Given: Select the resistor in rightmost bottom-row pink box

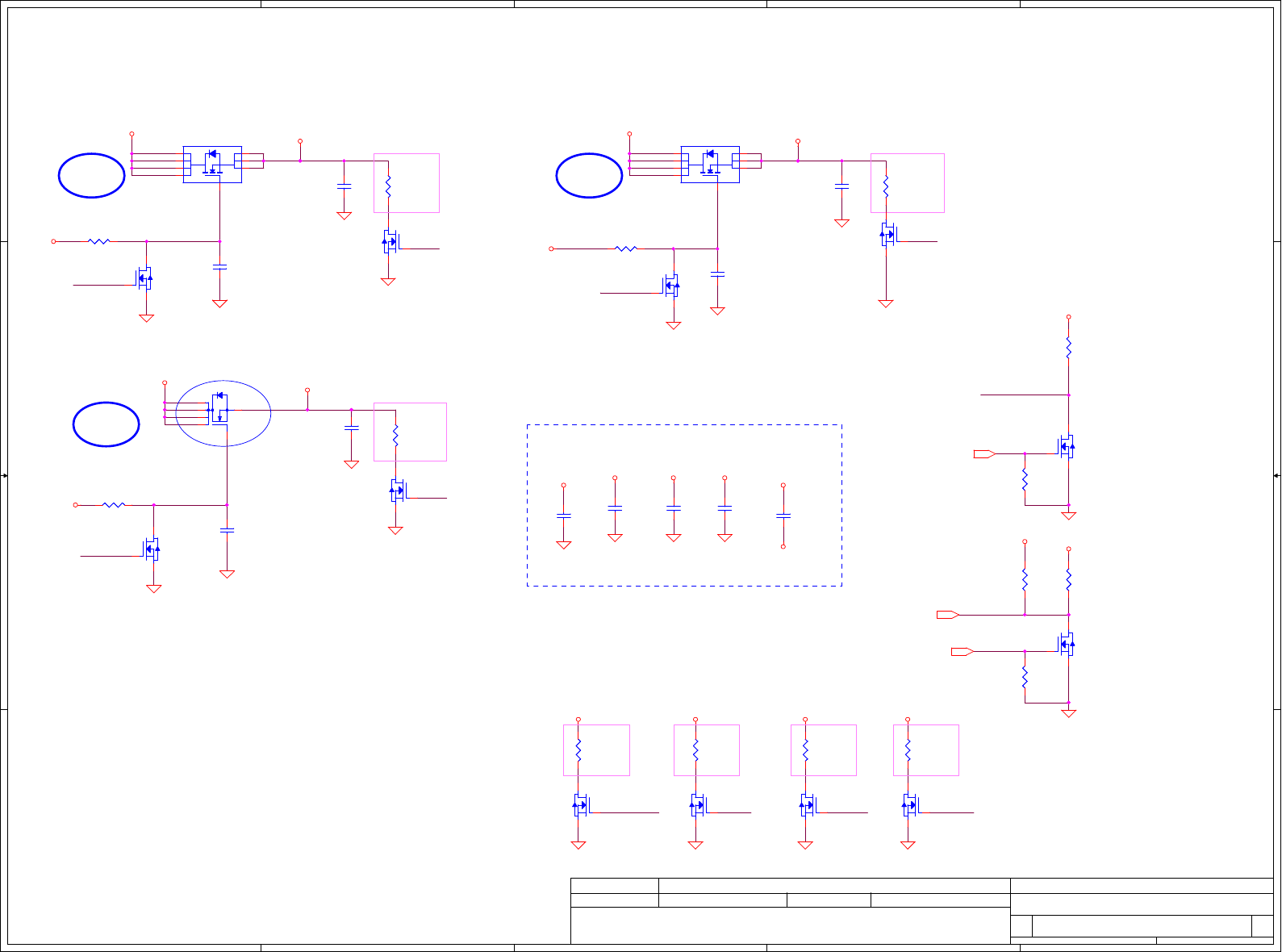Looking at the screenshot, I should (x=908, y=751).
